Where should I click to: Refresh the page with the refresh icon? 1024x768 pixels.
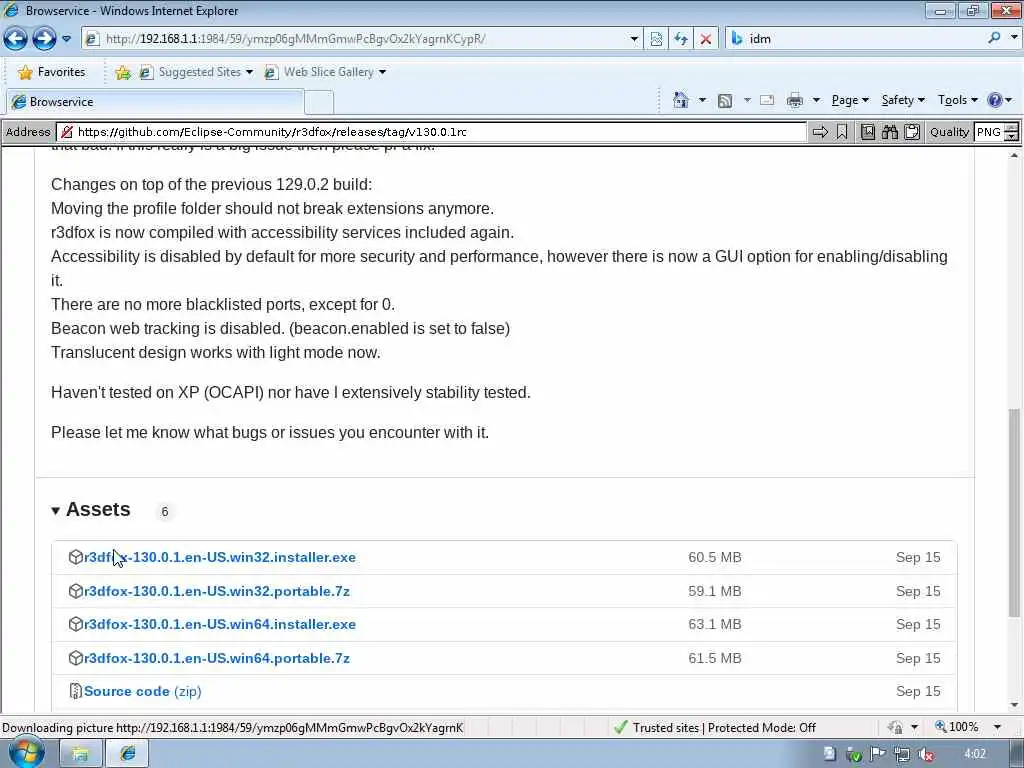click(x=680, y=39)
